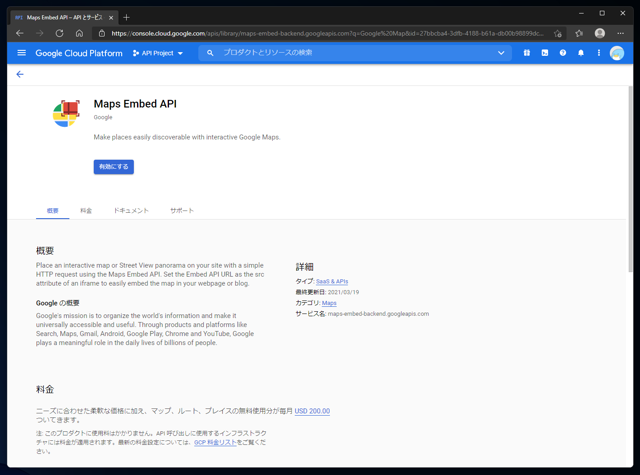Open the API Project selector dropdown
The height and width of the screenshot is (475, 640).
tap(158, 53)
